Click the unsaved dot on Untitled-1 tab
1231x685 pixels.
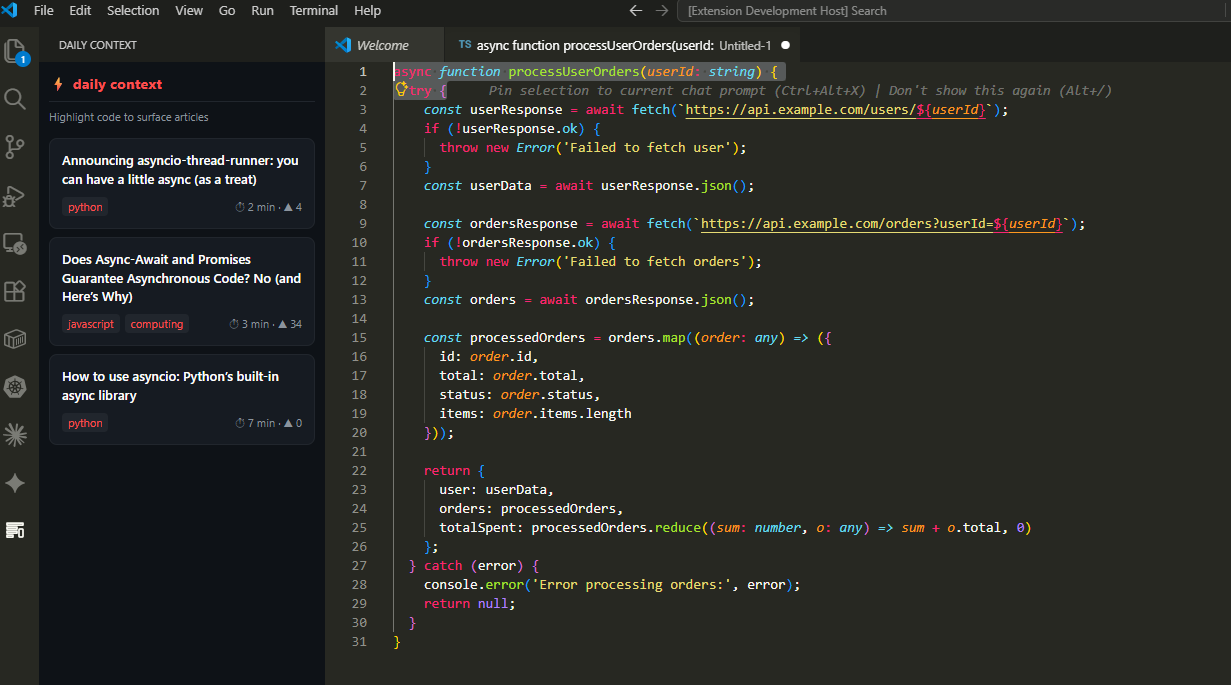(785, 45)
